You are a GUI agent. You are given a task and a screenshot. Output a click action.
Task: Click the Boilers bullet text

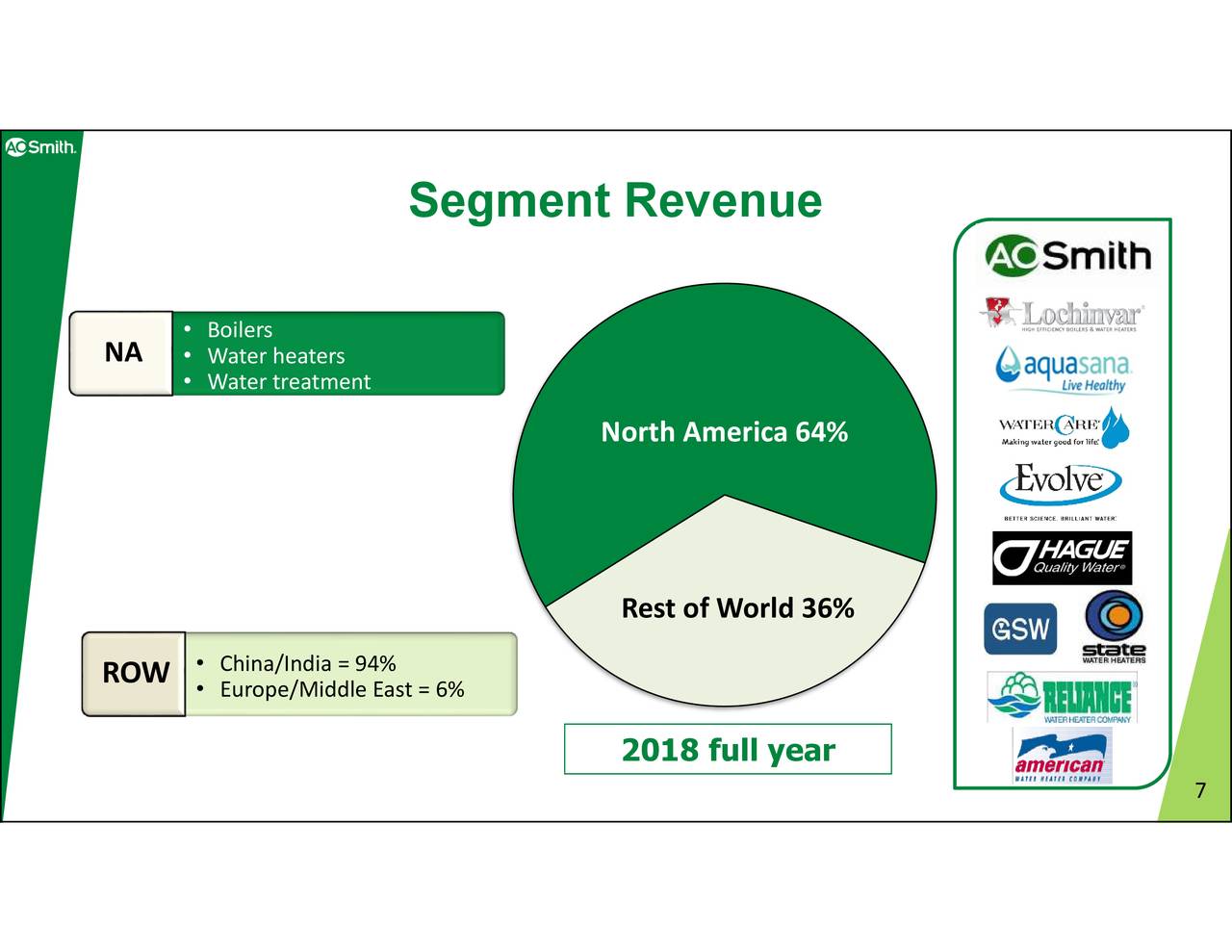[x=240, y=330]
